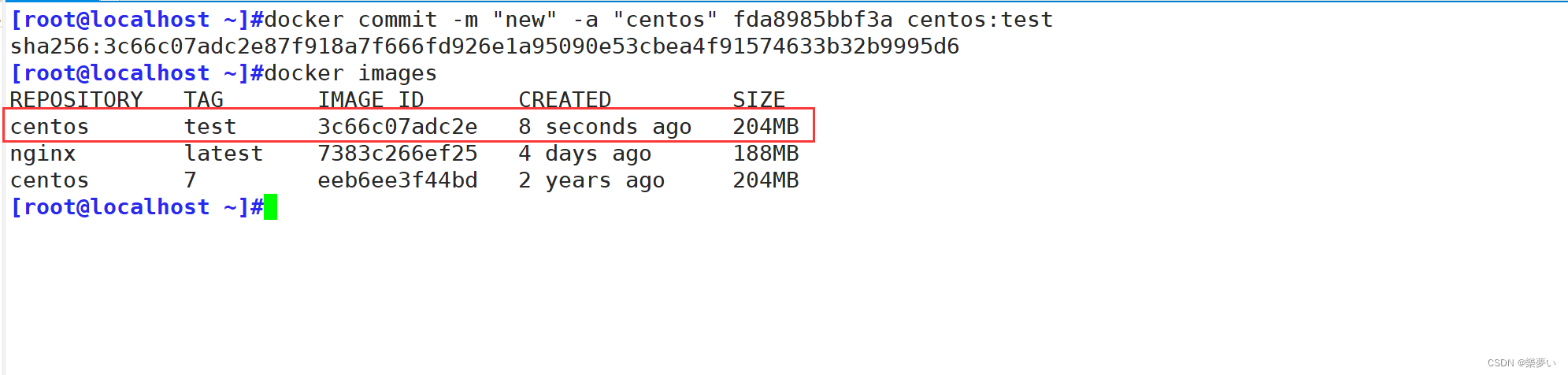Screen dimensions: 1568x375
Task: Click the SIZE column header
Action: (x=759, y=100)
